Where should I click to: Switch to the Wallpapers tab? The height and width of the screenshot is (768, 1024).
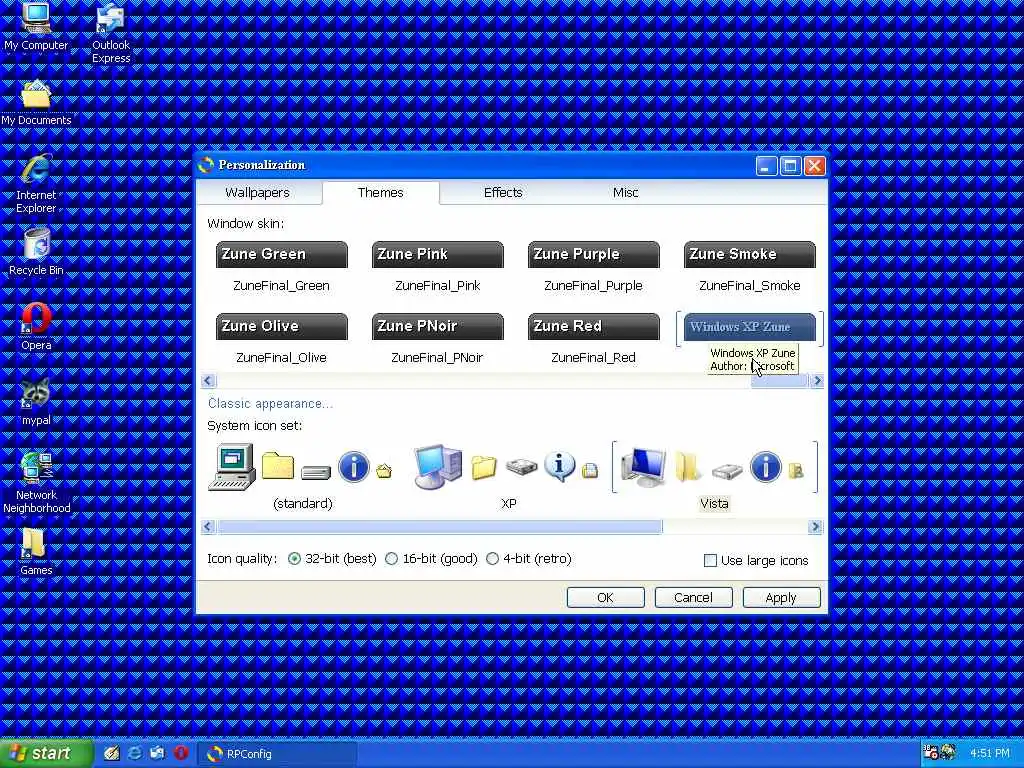(257, 193)
